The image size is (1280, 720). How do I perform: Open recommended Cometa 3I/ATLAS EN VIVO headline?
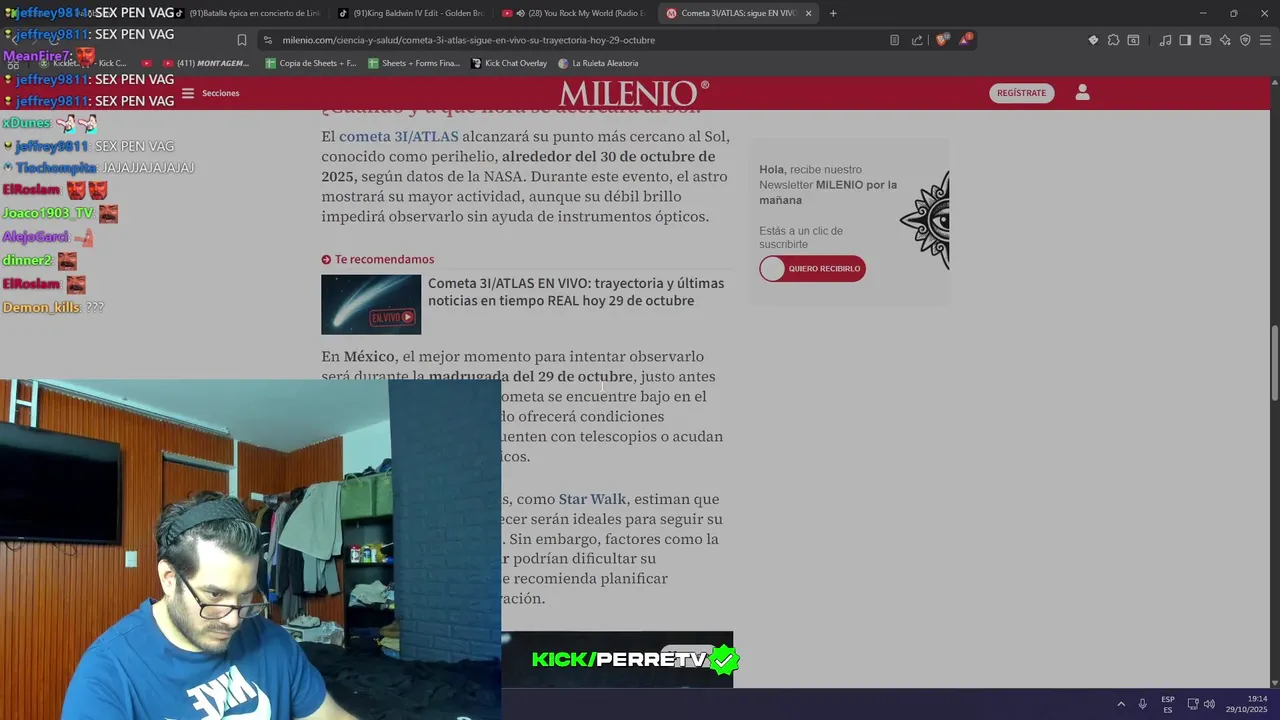pos(576,292)
